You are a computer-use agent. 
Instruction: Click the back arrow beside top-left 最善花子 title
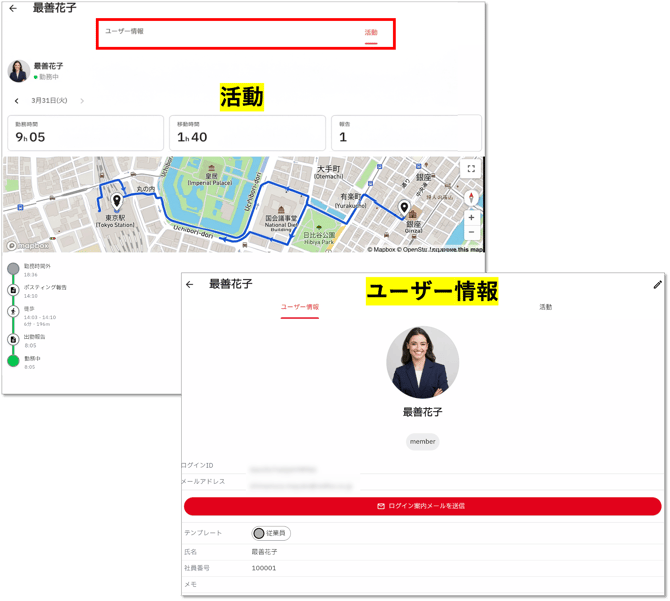[13, 9]
